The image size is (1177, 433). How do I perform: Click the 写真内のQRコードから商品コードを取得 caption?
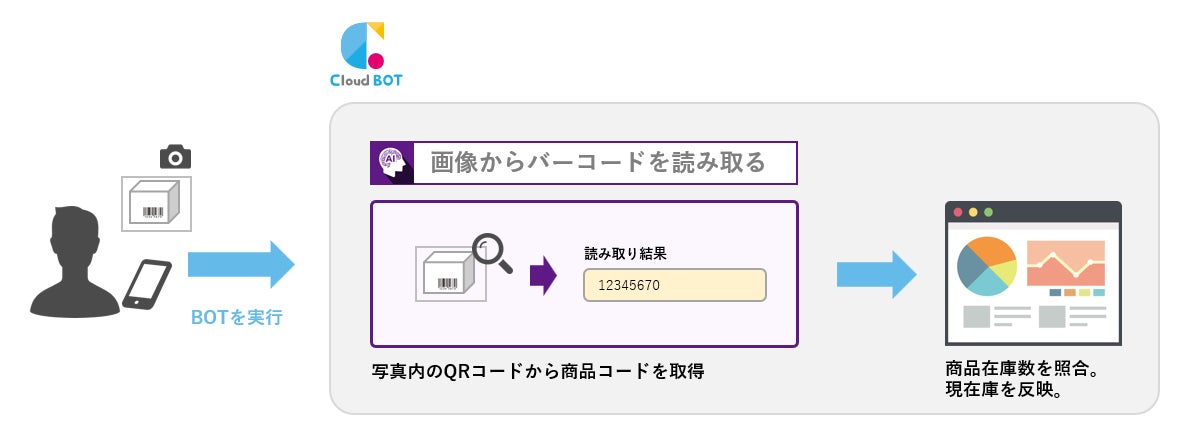coord(538,371)
